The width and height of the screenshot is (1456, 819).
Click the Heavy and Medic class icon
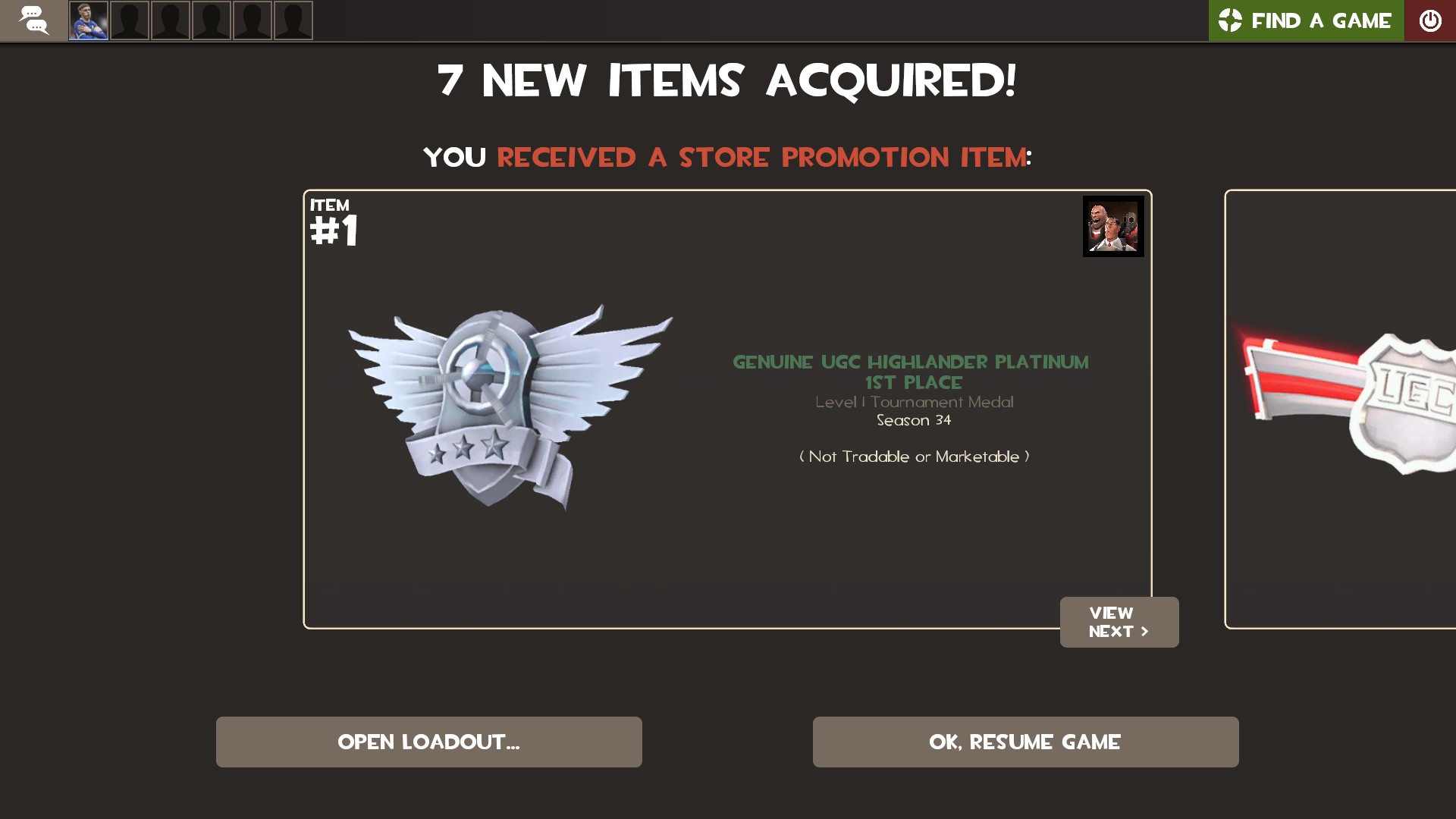tap(1113, 226)
